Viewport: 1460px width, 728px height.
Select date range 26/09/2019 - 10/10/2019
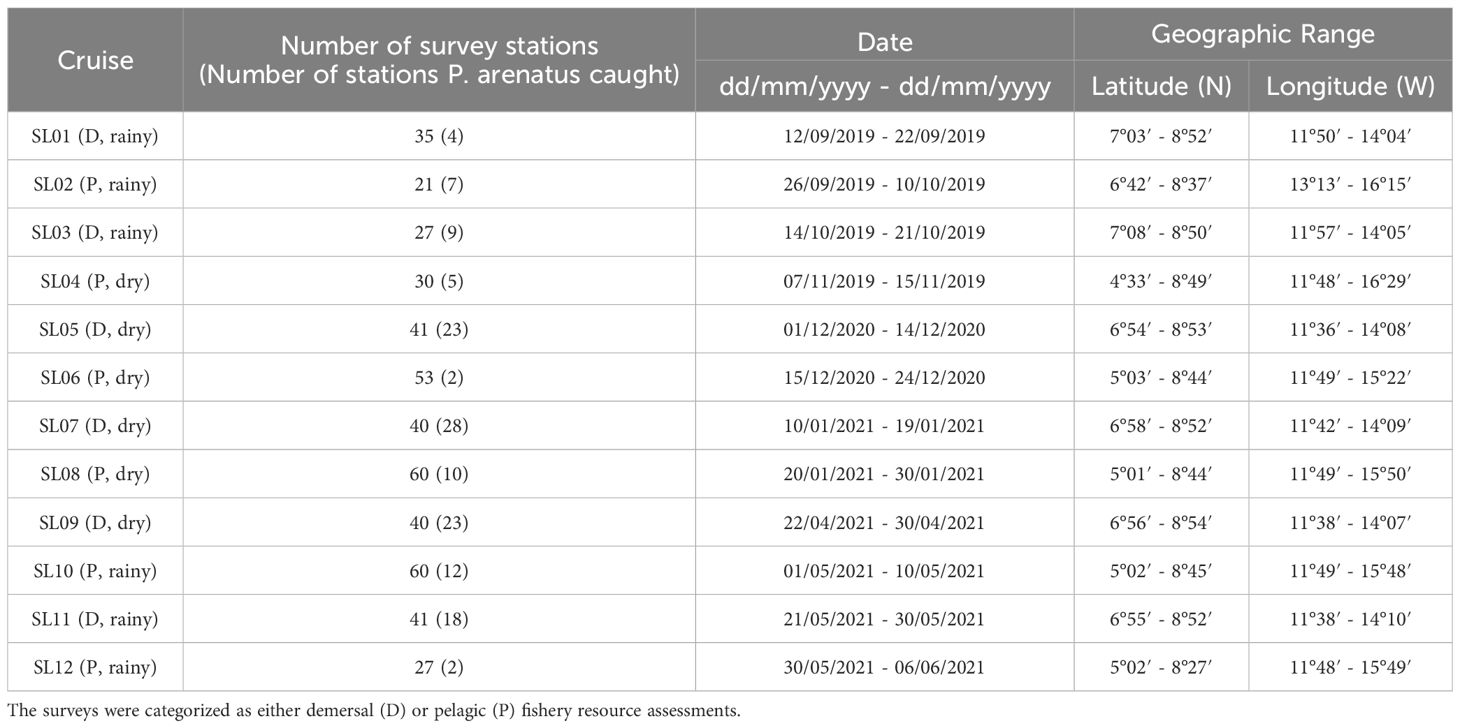(x=885, y=185)
